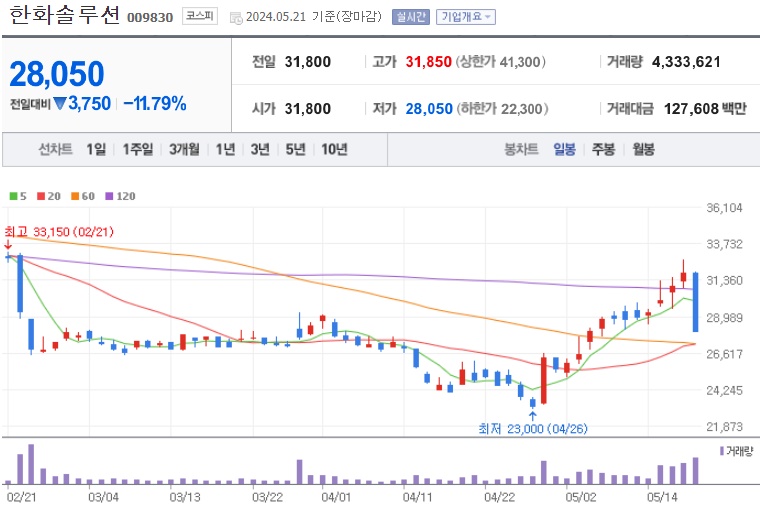Click the green 5-day moving average legend
The image size is (760, 508).
(18, 196)
